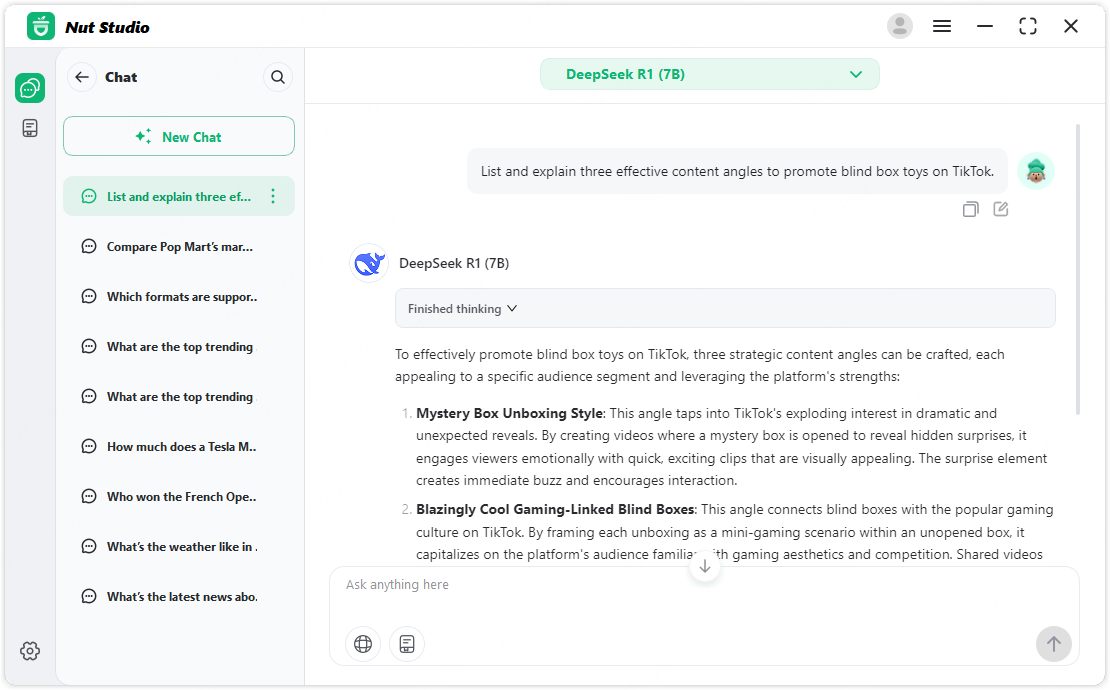Click chat bubble icon beside 'What's the latest news abo.'
The width and height of the screenshot is (1110, 690).
tap(88, 597)
